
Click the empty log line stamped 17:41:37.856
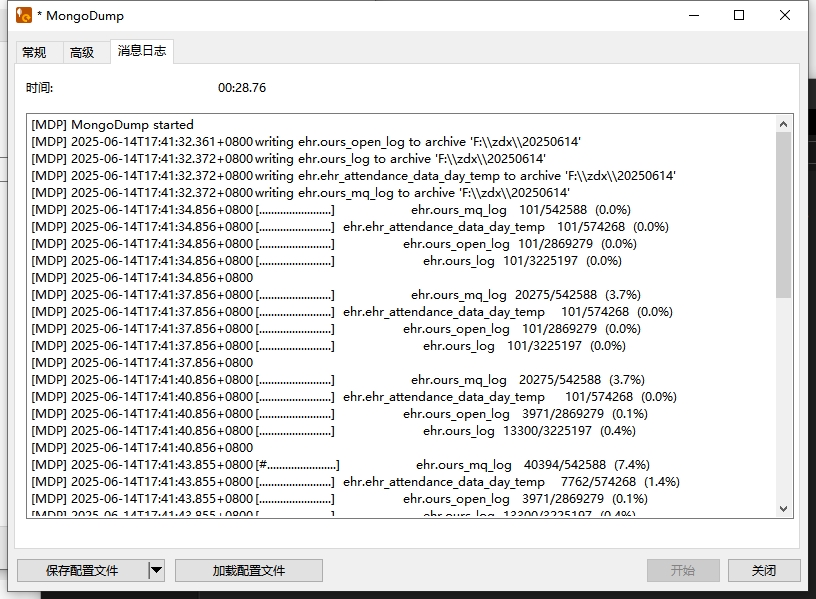(x=142, y=363)
